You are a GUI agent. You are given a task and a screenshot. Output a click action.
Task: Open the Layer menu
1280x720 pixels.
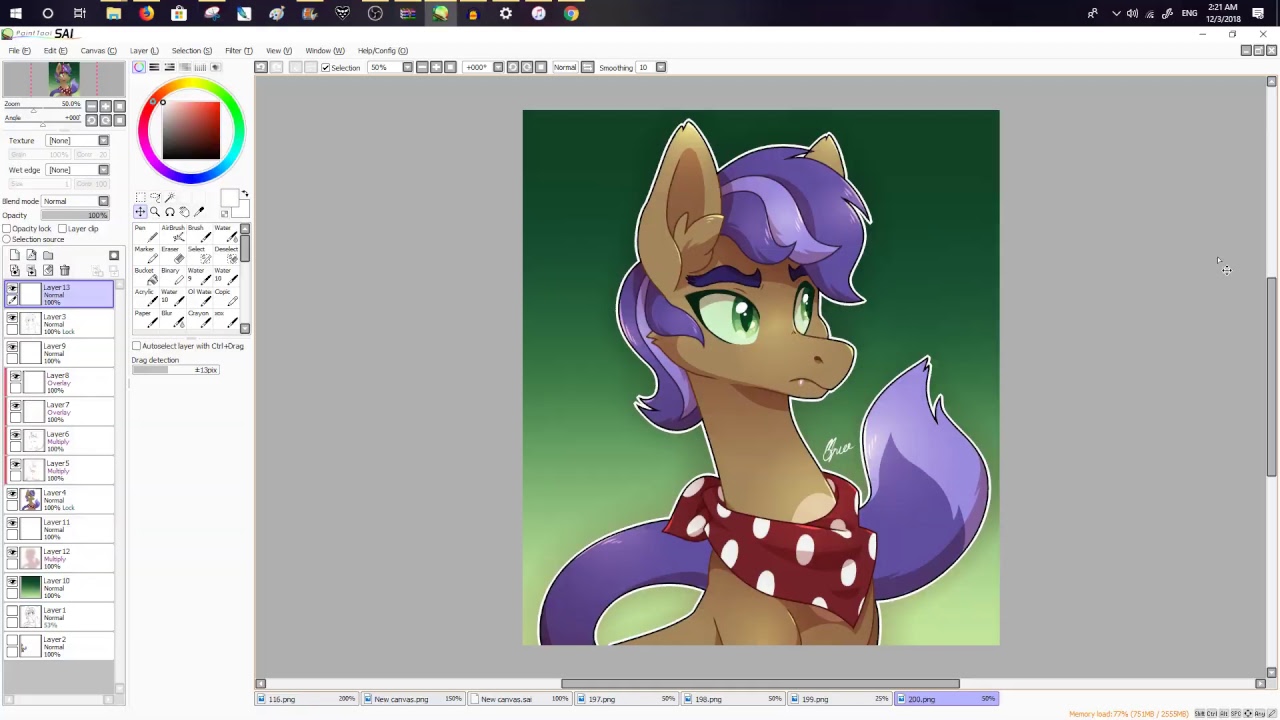tap(143, 50)
